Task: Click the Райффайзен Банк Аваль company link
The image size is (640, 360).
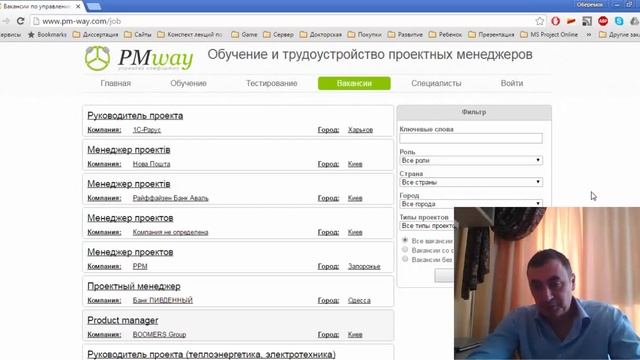Action: (x=171, y=198)
